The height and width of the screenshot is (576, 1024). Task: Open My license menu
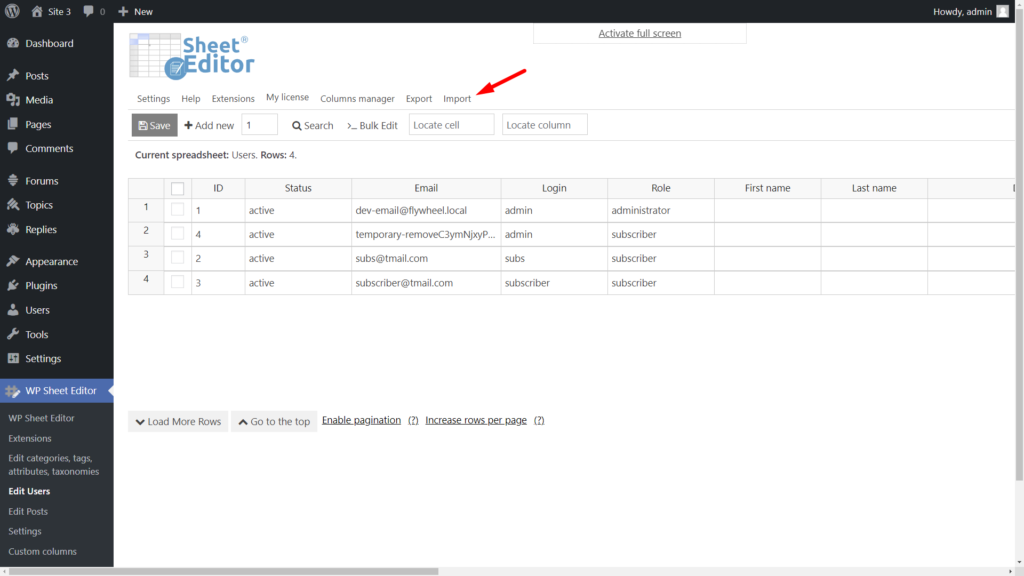tap(287, 97)
